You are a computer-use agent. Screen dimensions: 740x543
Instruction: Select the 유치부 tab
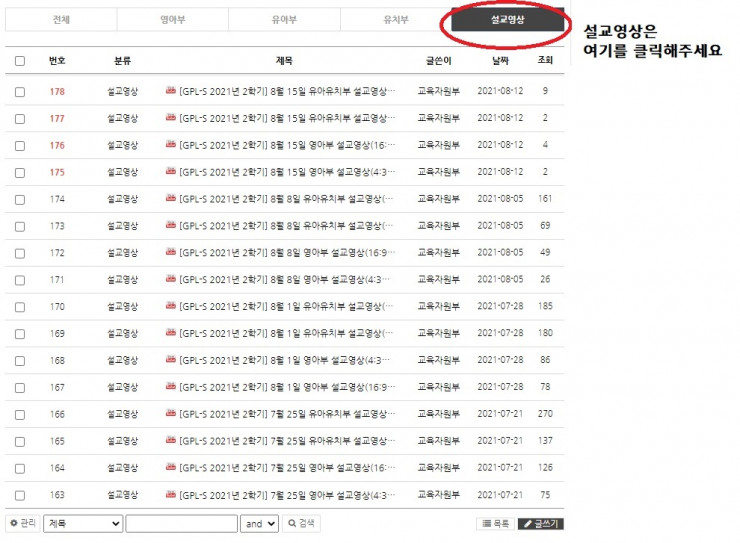coord(396,20)
